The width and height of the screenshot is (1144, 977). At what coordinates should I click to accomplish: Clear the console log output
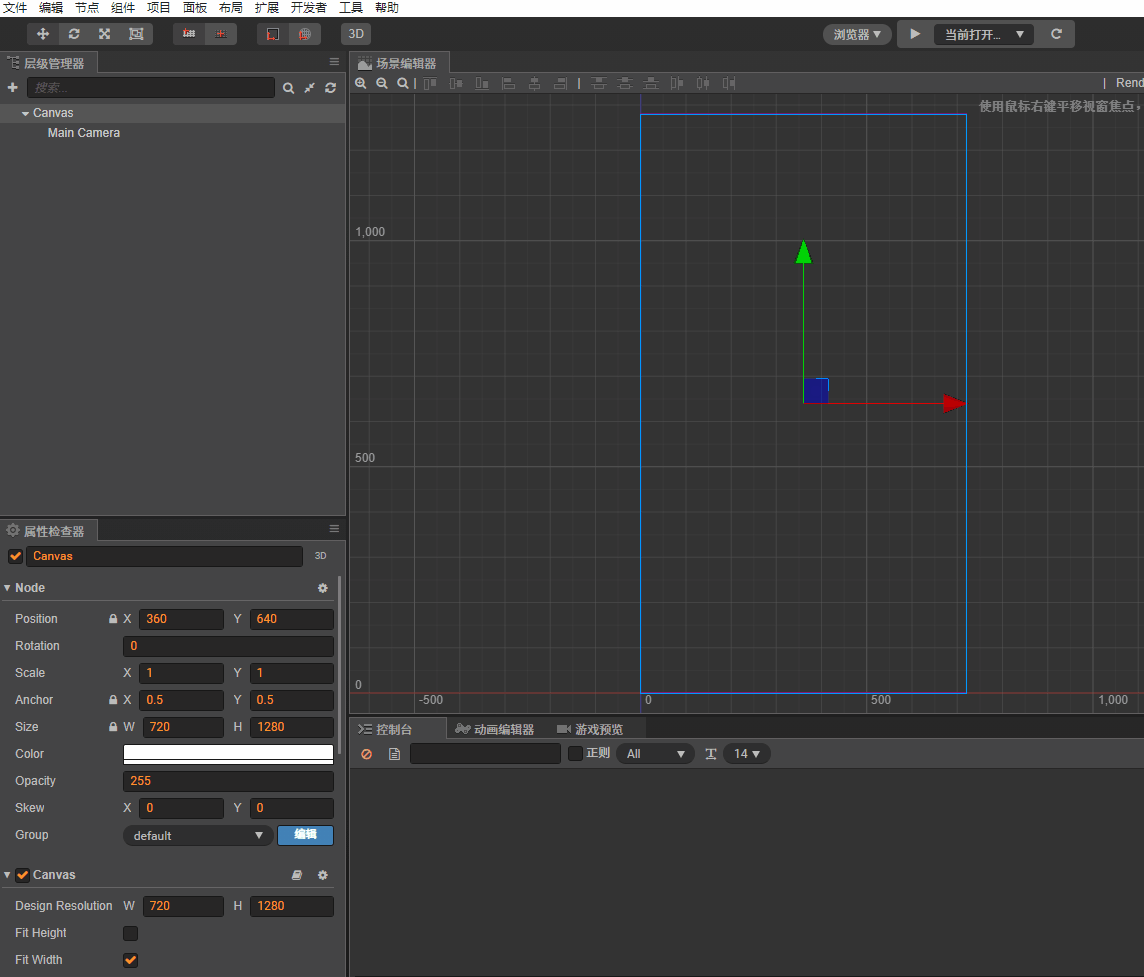tap(366, 754)
